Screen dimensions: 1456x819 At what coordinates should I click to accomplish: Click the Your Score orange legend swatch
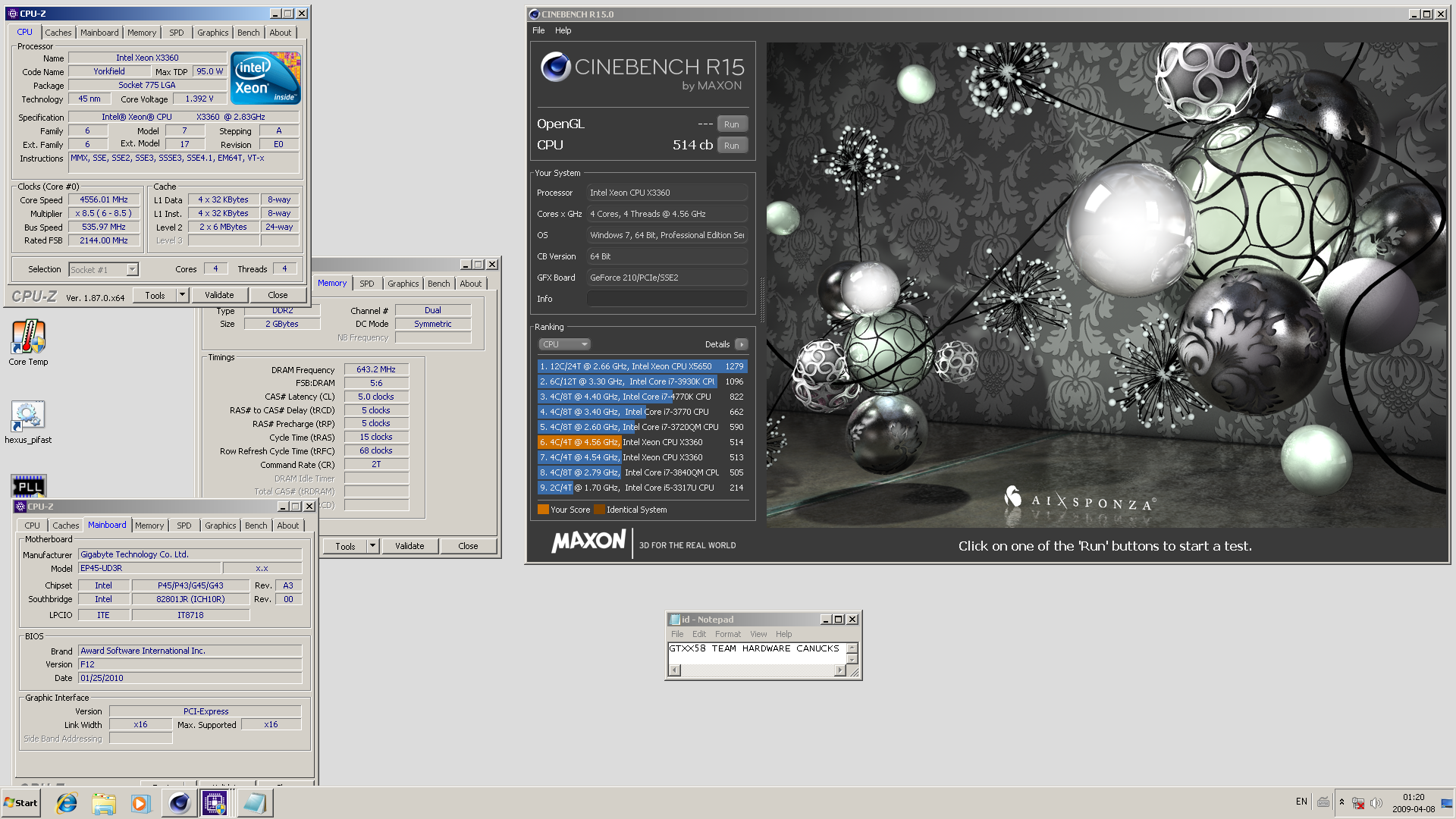click(543, 510)
